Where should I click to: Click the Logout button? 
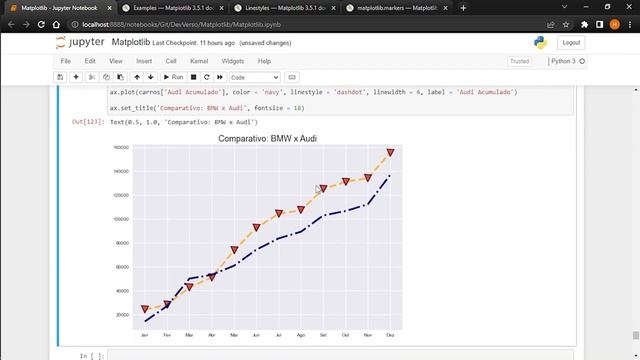[571, 42]
